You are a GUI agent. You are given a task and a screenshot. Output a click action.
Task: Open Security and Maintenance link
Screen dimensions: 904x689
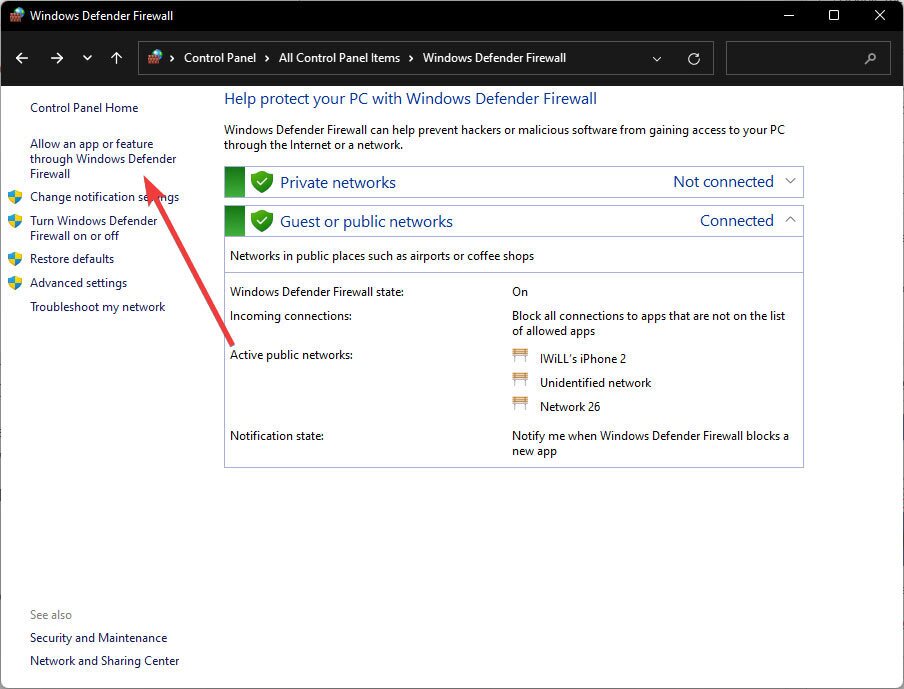click(x=99, y=638)
